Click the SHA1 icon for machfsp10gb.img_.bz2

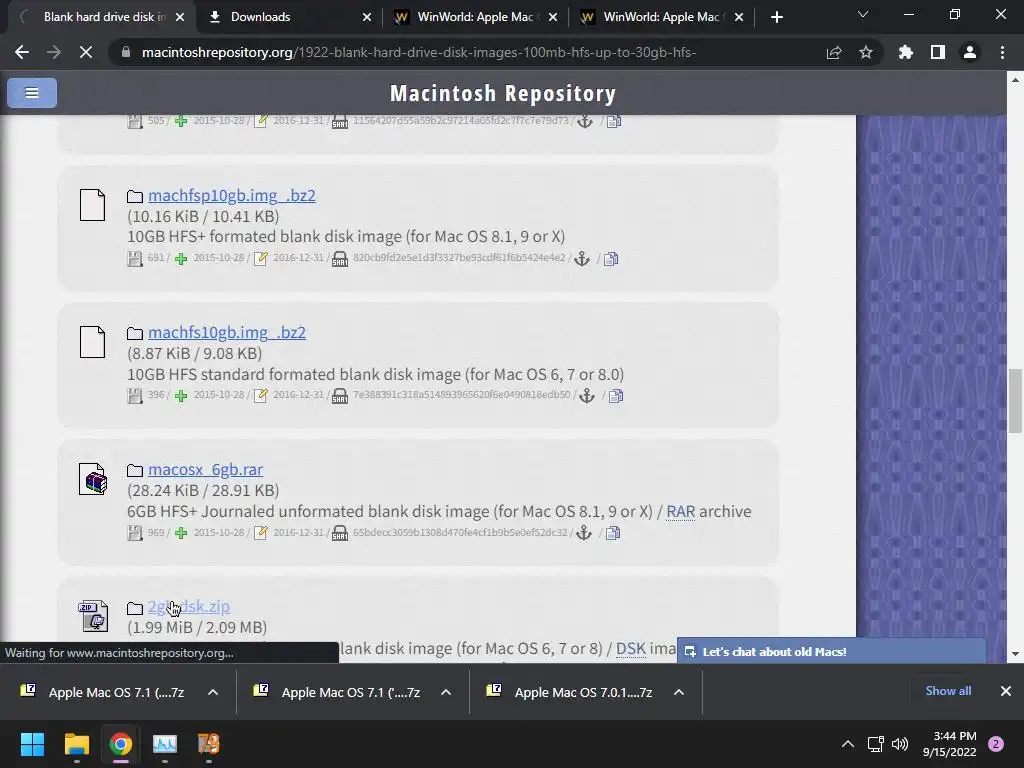tap(340, 259)
